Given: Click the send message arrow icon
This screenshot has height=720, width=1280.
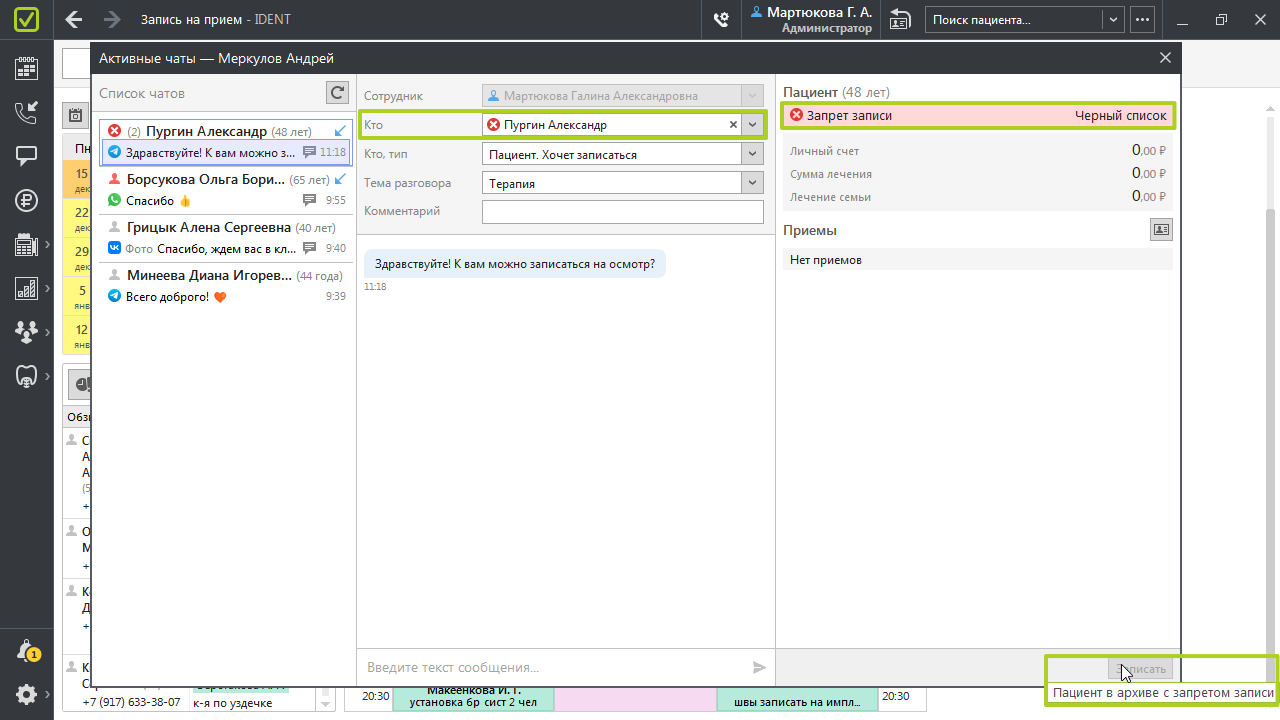Looking at the screenshot, I should point(759,667).
